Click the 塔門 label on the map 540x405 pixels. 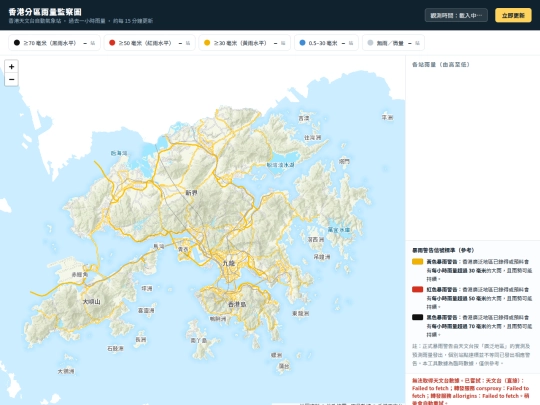point(344,161)
